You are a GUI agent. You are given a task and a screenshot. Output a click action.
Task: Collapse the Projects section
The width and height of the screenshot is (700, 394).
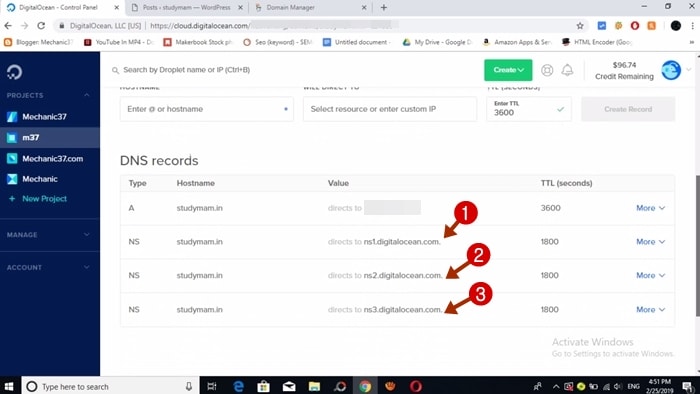coord(87,95)
